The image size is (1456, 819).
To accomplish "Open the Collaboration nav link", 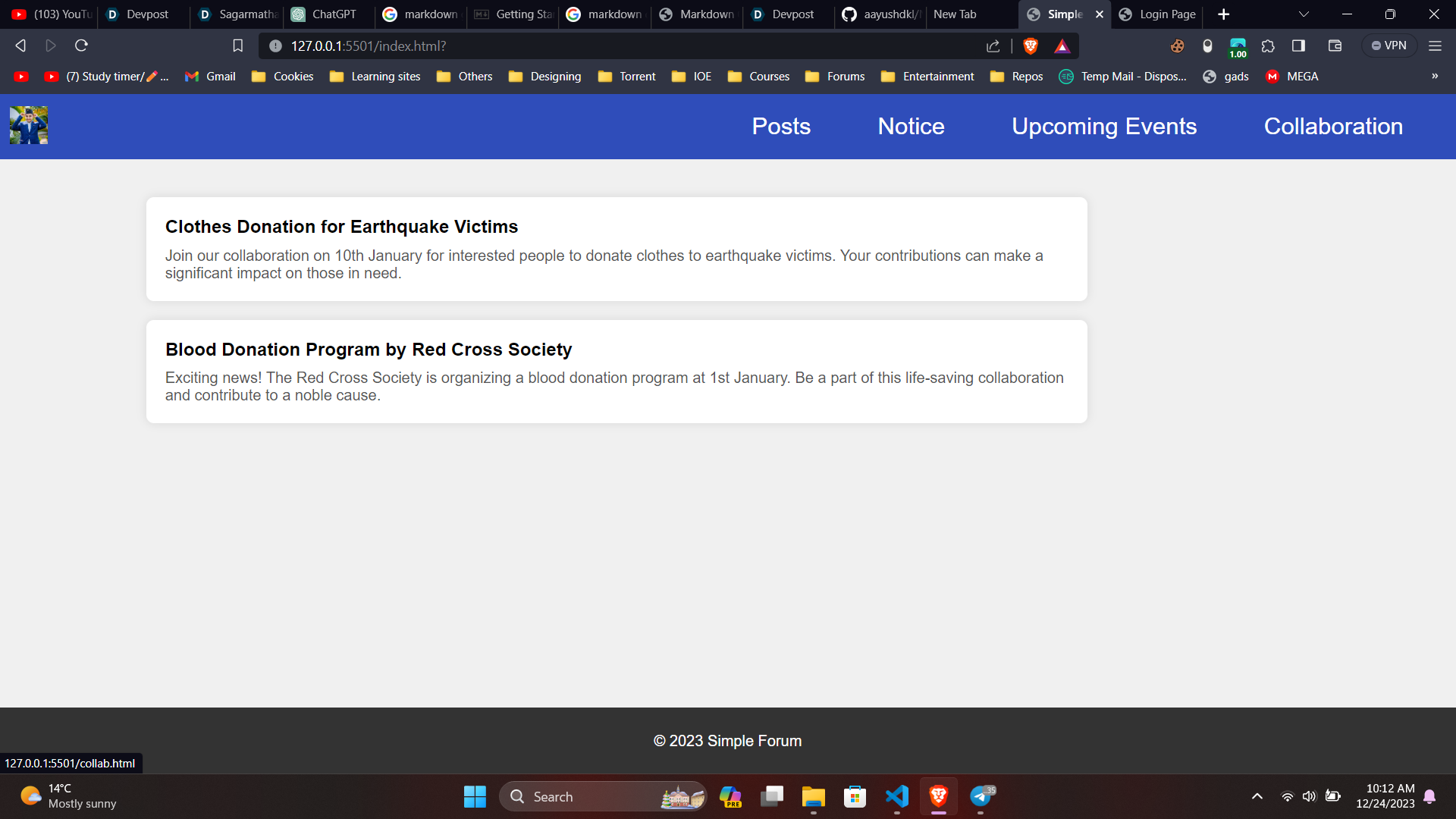I will tap(1332, 127).
